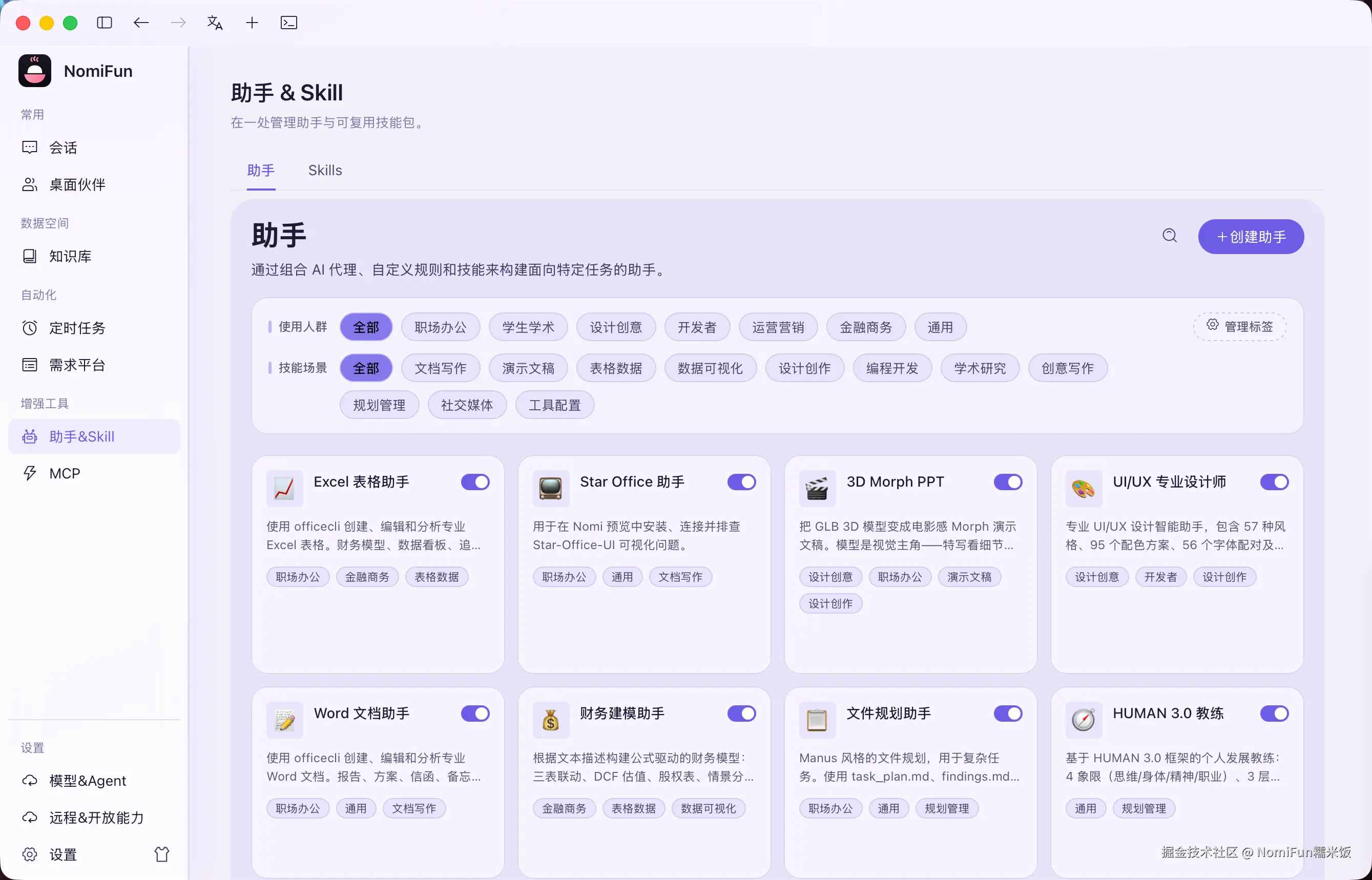Disable the Word 文档助手 toggle
This screenshot has height=880, width=1372.
pyautogui.click(x=475, y=714)
